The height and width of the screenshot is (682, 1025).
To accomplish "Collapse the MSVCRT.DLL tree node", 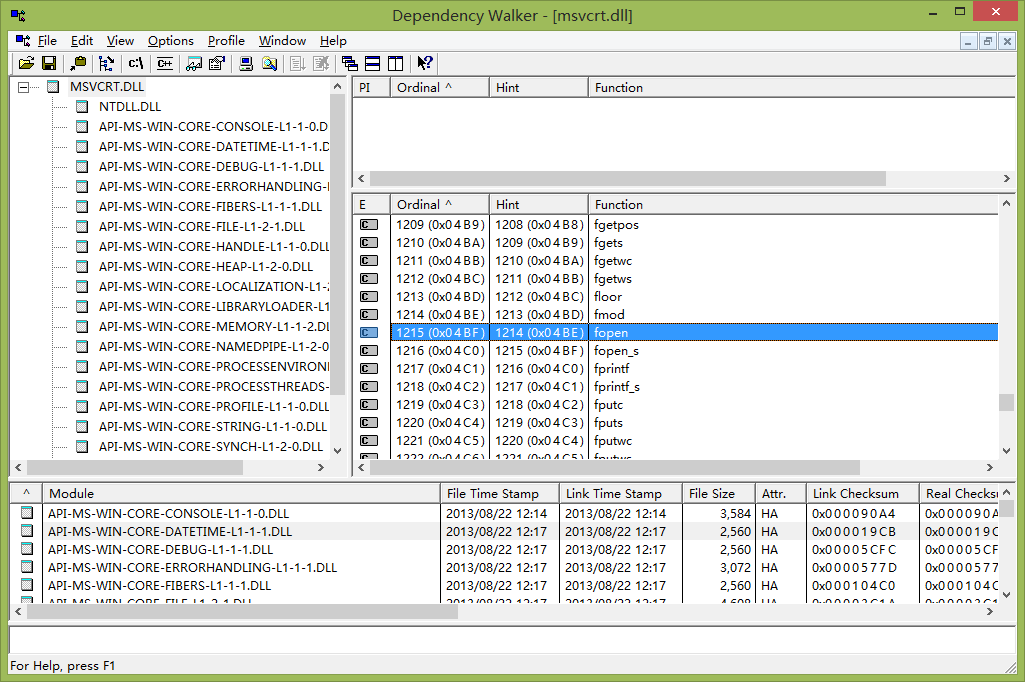I will click(24, 87).
